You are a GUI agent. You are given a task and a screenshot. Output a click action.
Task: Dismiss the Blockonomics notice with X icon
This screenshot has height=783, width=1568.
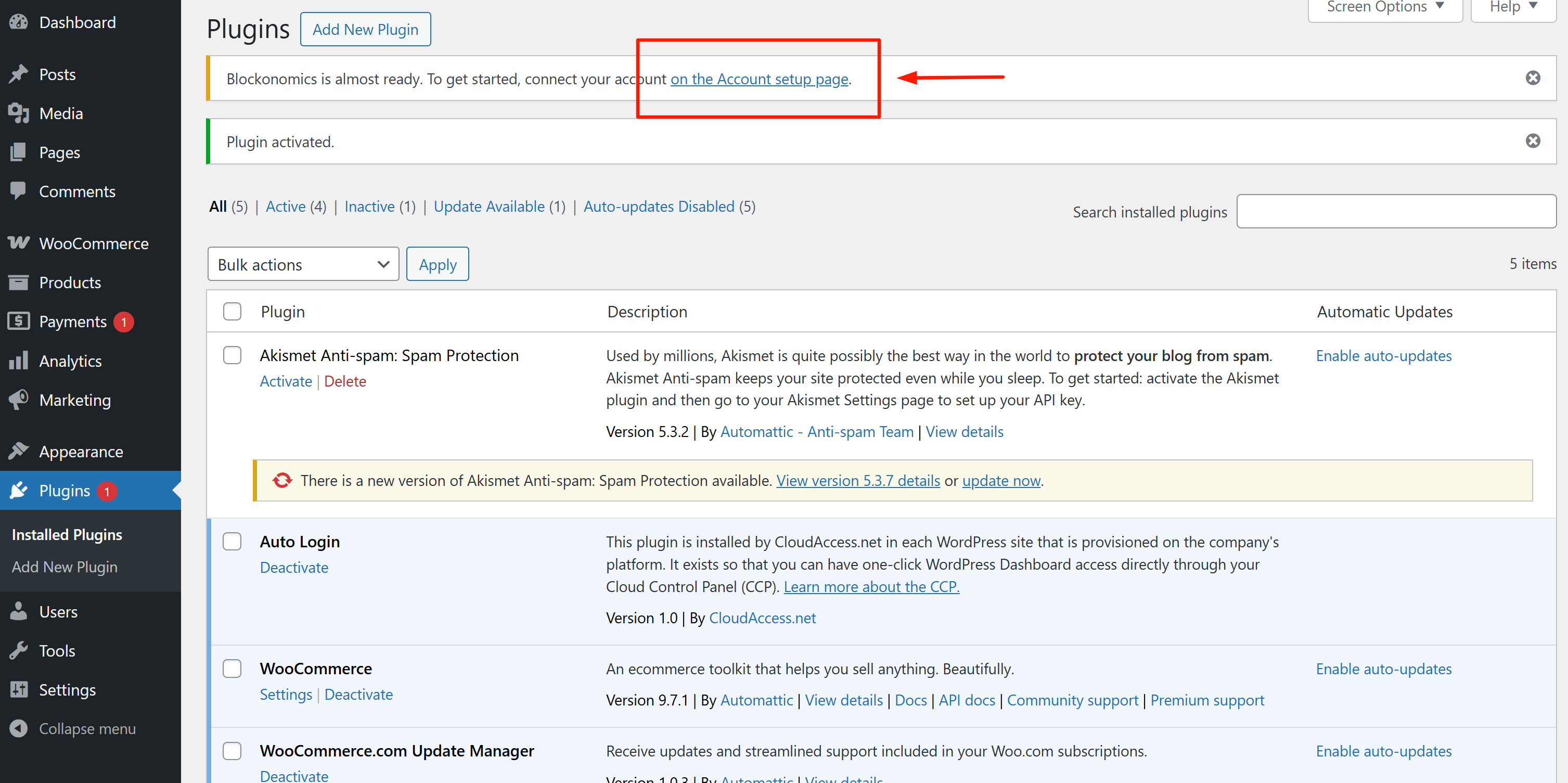[x=1532, y=78]
